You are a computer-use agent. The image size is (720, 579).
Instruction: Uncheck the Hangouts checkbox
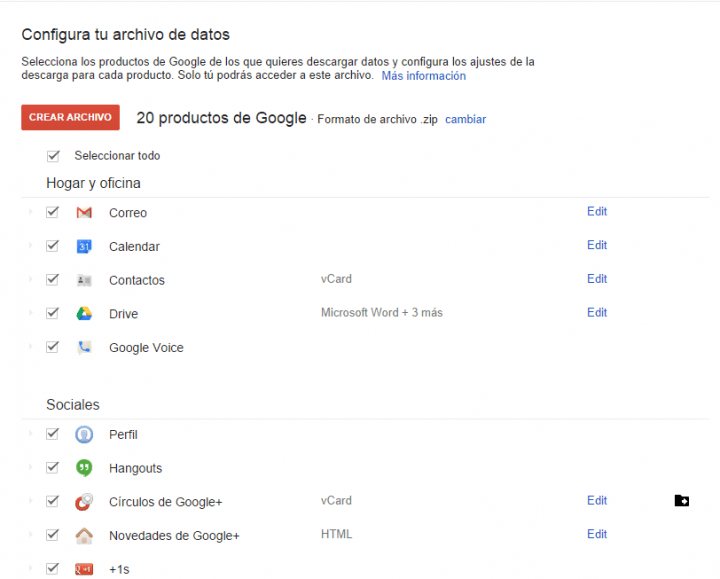(x=52, y=467)
